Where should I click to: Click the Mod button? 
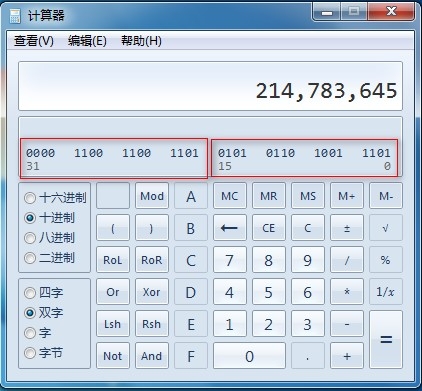(x=152, y=196)
